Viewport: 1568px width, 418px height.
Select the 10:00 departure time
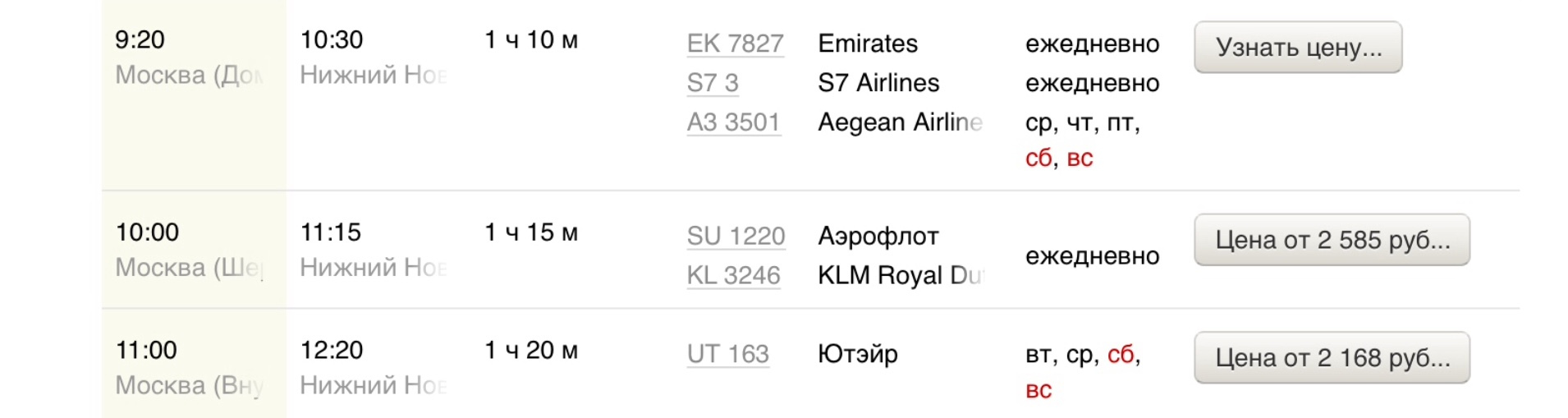click(147, 232)
